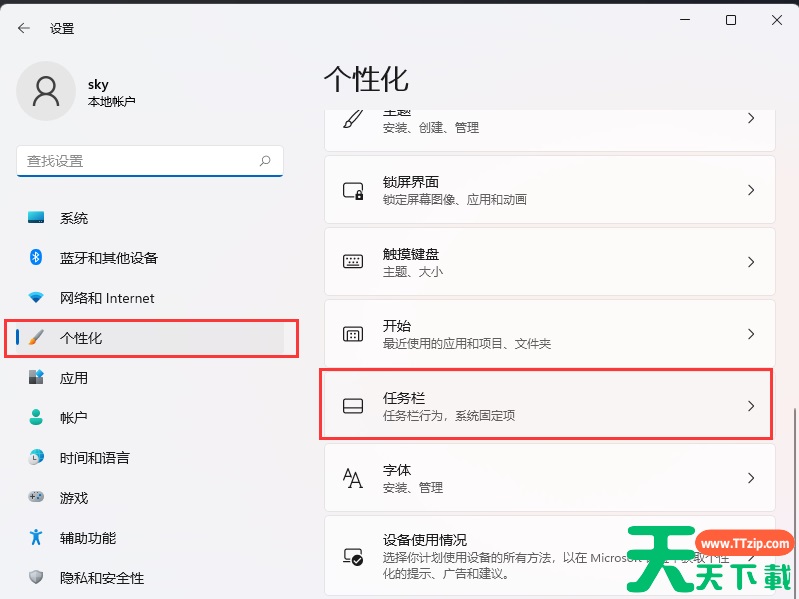799x599 pixels.
Task: Open 任务栏 via its chevron arrow
Action: coord(751,406)
